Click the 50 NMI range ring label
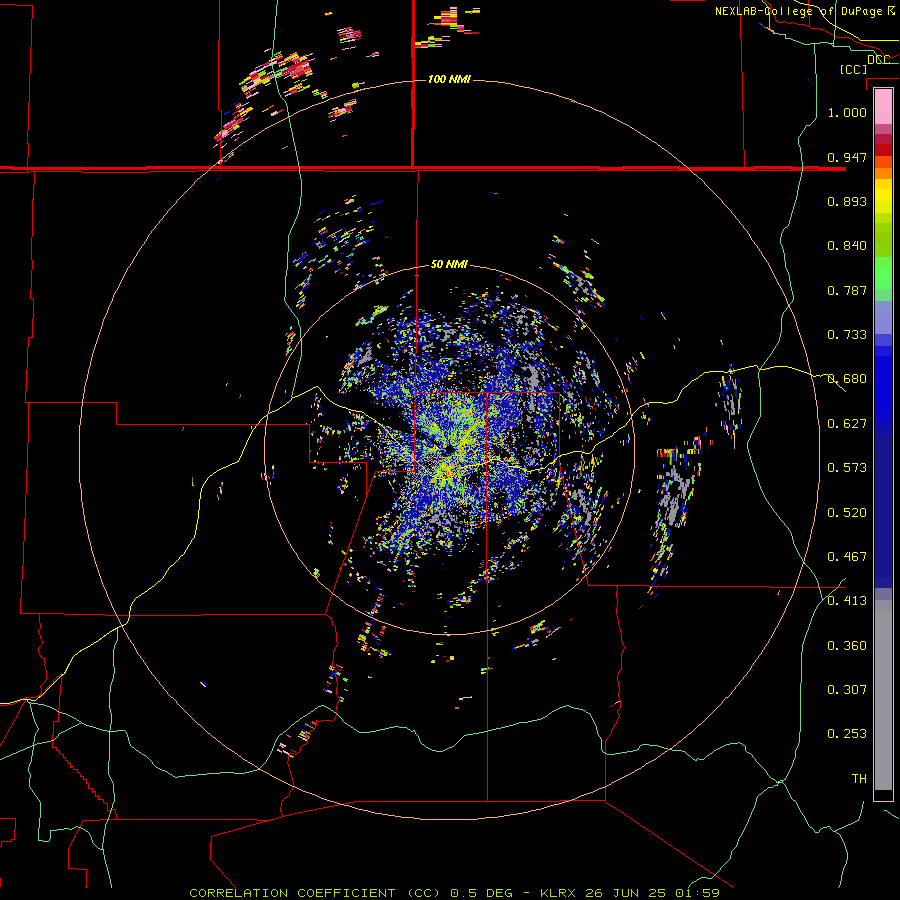Image resolution: width=900 pixels, height=900 pixels. coord(449,264)
